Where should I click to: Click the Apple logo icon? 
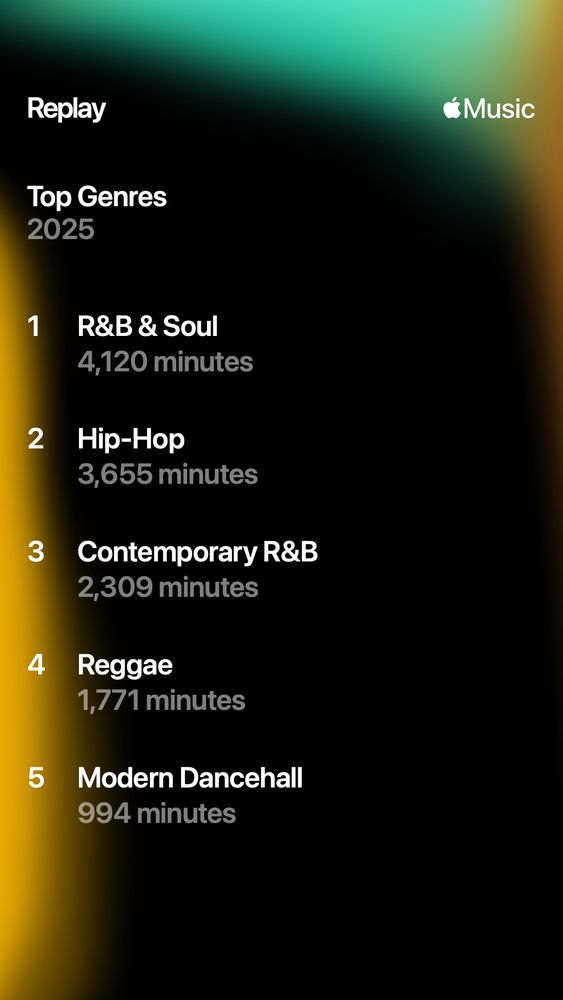pos(452,108)
